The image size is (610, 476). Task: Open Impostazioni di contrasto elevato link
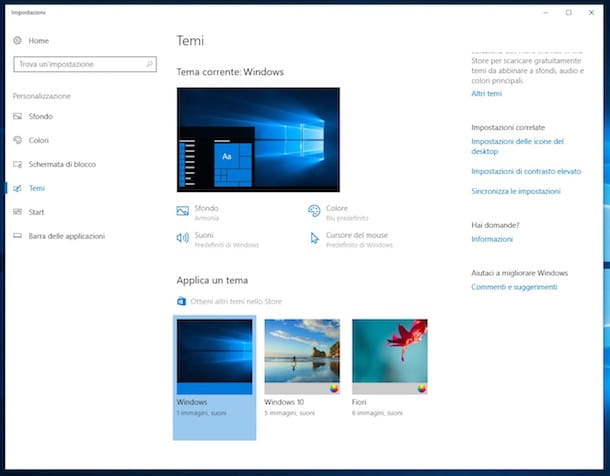[526, 171]
